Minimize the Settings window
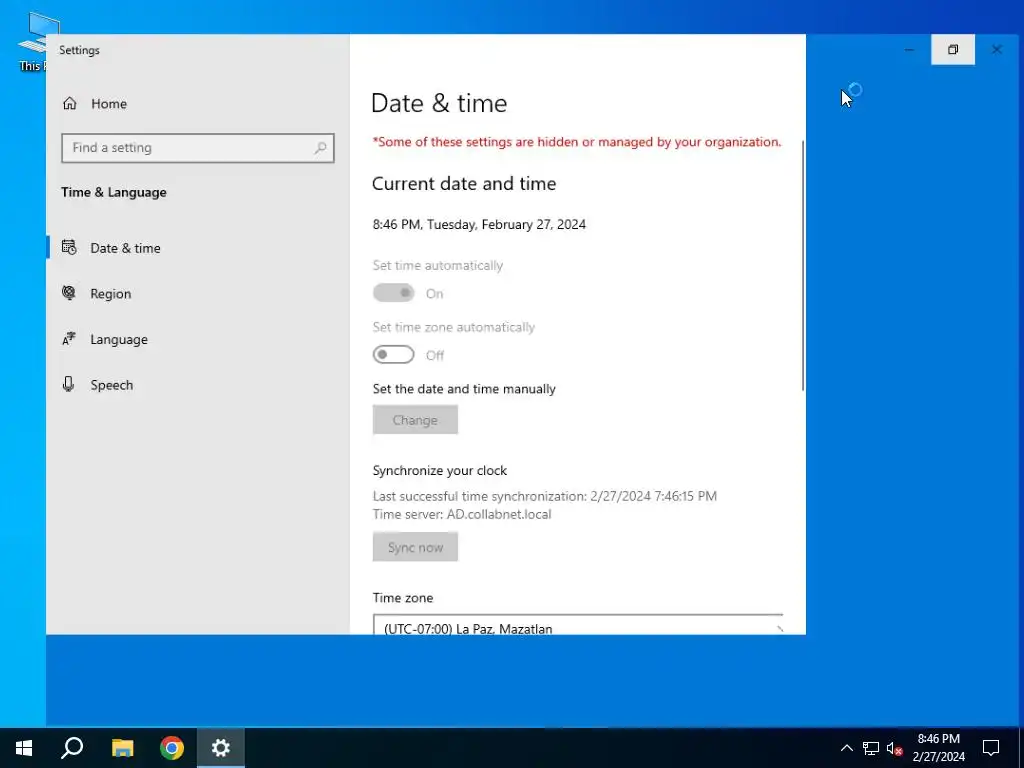Image resolution: width=1024 pixels, height=768 pixels. 909,50
